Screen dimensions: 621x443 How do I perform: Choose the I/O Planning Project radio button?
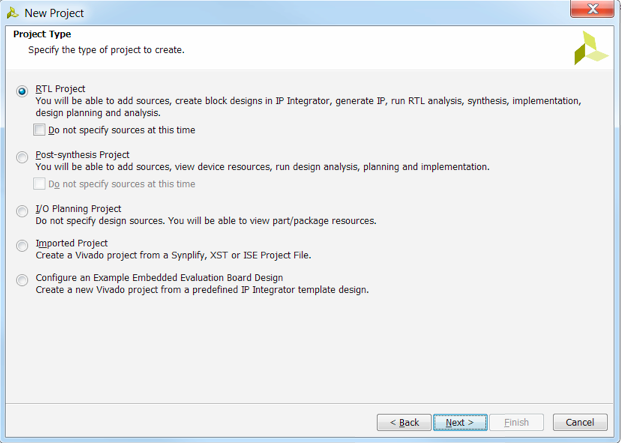pyautogui.click(x=22, y=211)
